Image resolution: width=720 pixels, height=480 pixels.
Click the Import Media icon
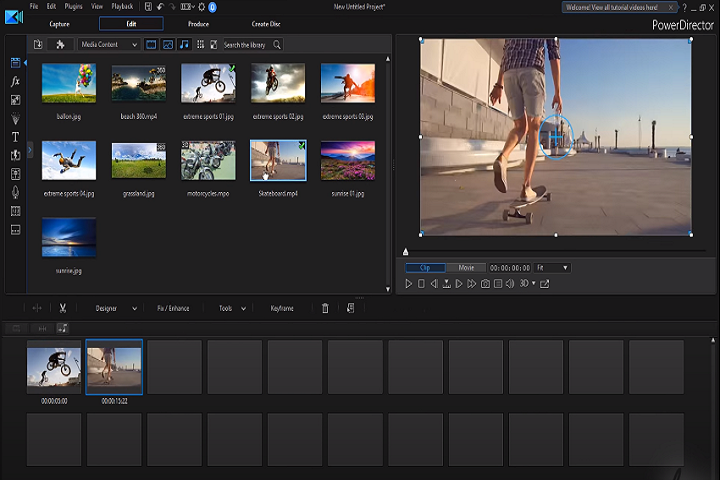point(38,45)
